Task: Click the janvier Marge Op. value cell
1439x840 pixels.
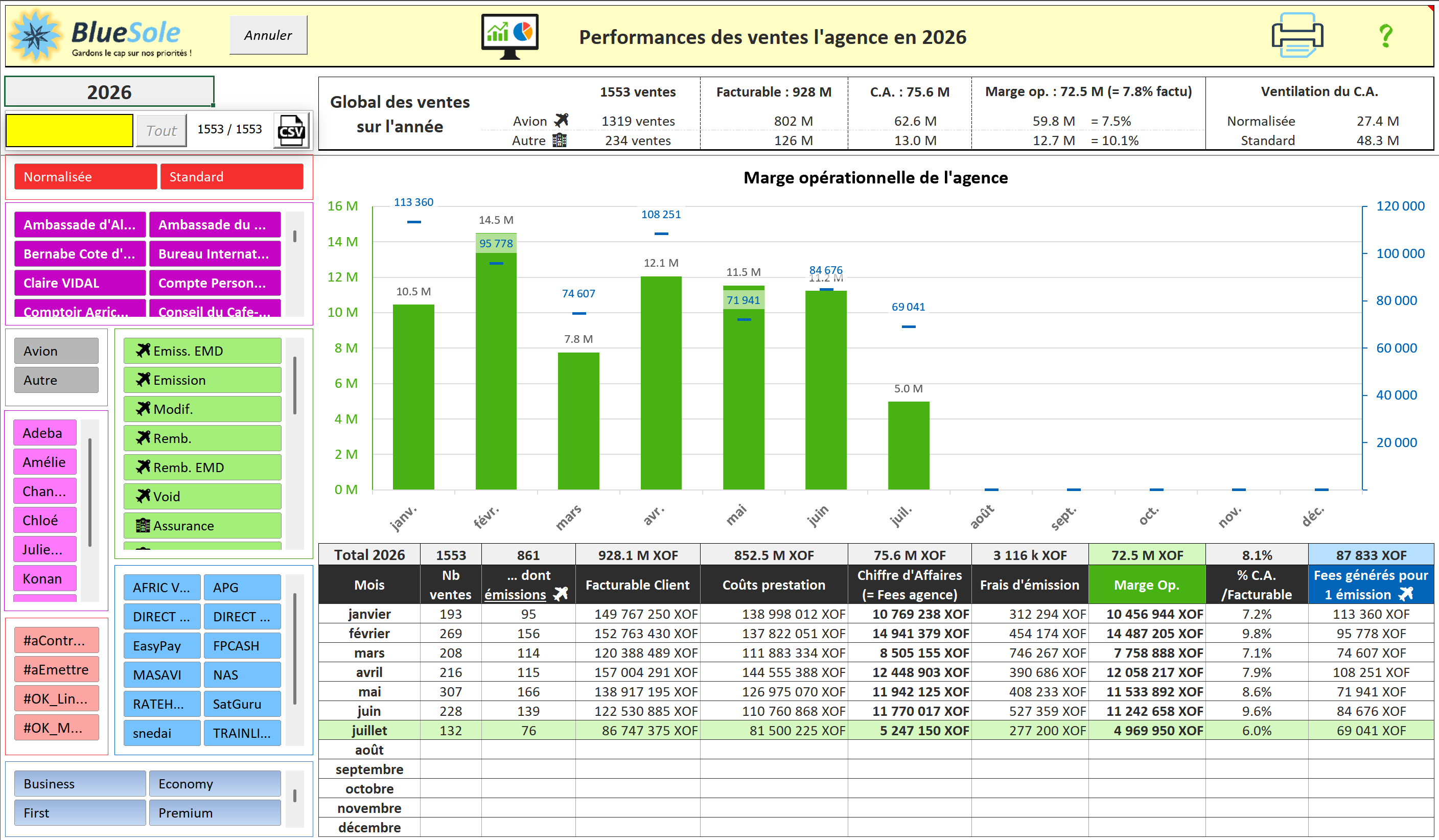Action: pyautogui.click(x=1147, y=615)
